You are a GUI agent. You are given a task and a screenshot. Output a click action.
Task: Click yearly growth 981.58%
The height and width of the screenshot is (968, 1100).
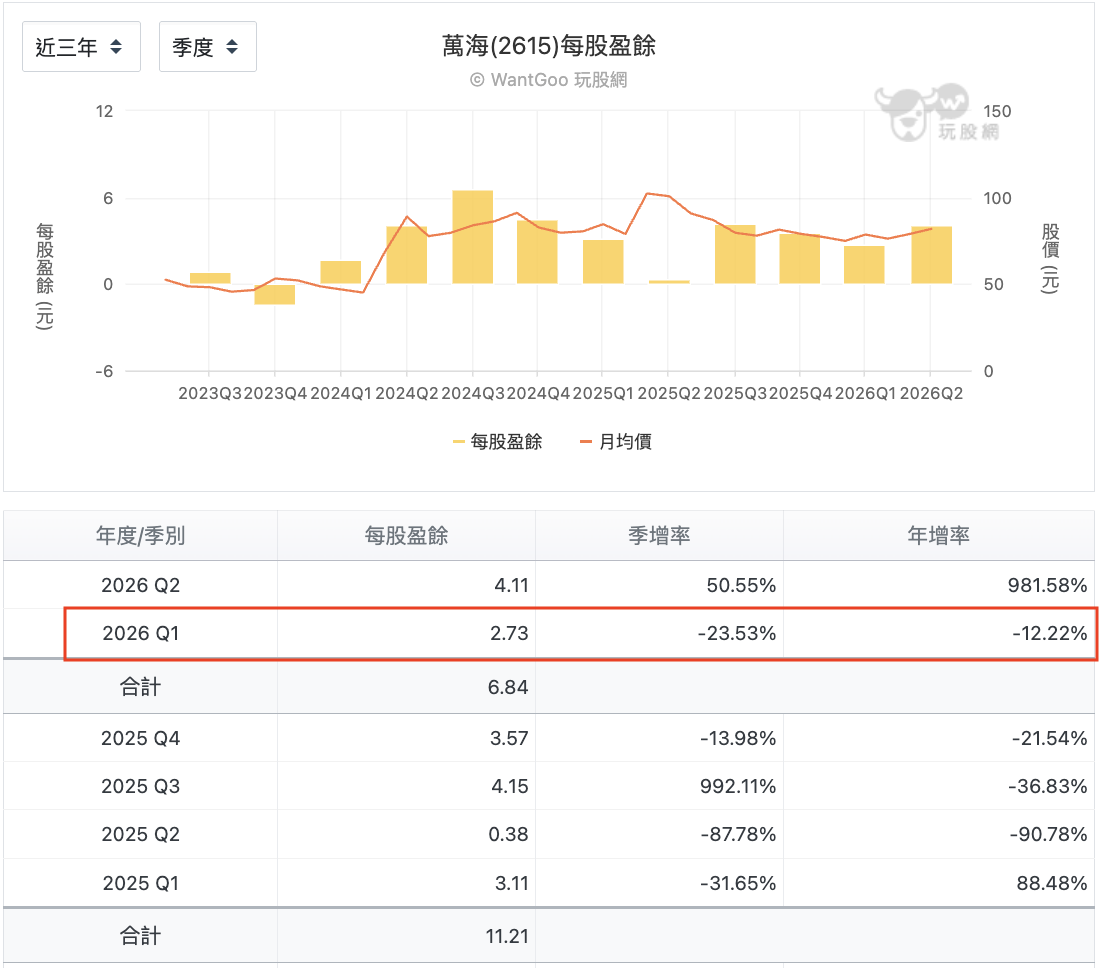[1047, 585]
